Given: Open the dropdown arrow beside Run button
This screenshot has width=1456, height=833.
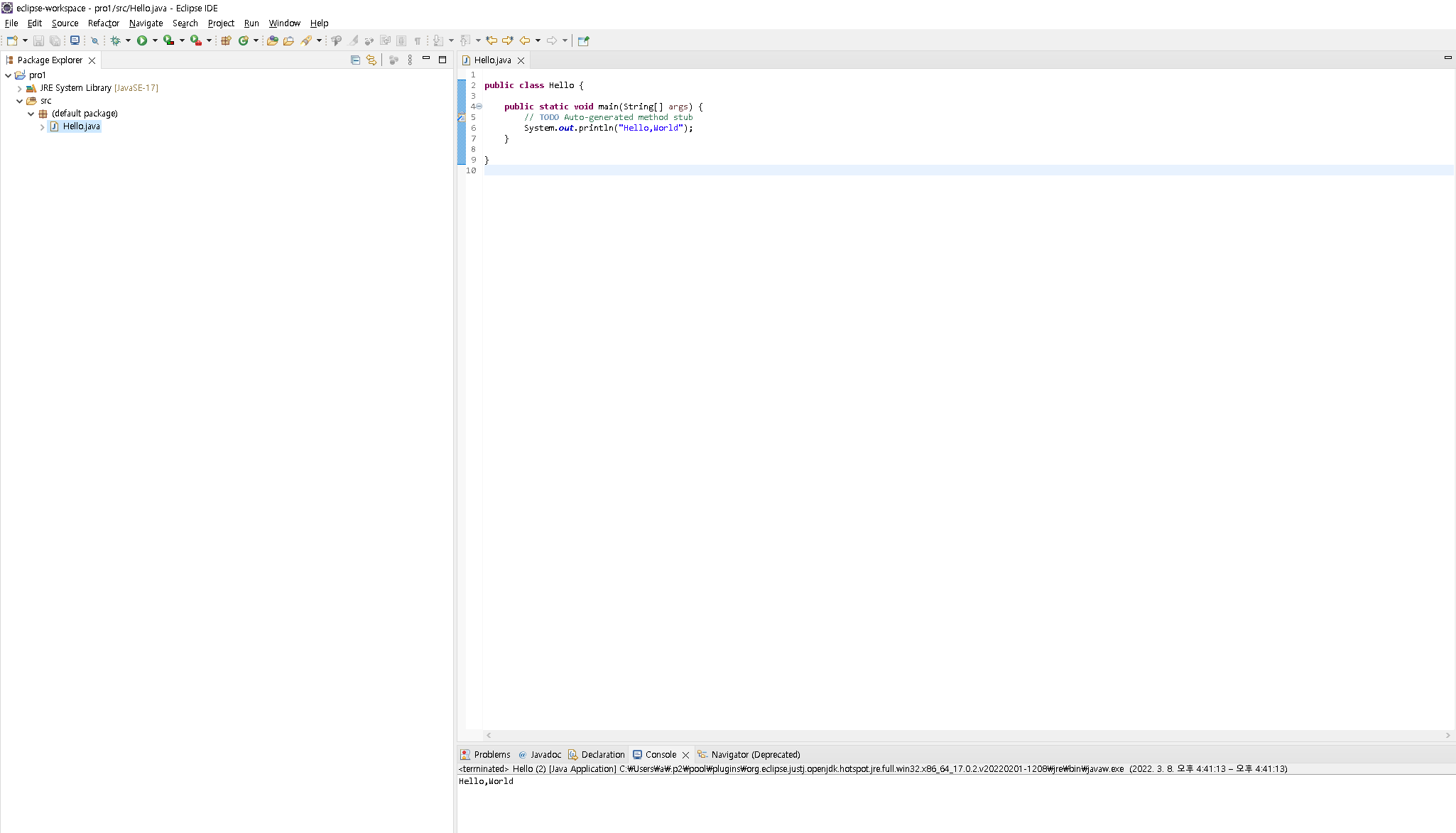Looking at the screenshot, I should (155, 40).
